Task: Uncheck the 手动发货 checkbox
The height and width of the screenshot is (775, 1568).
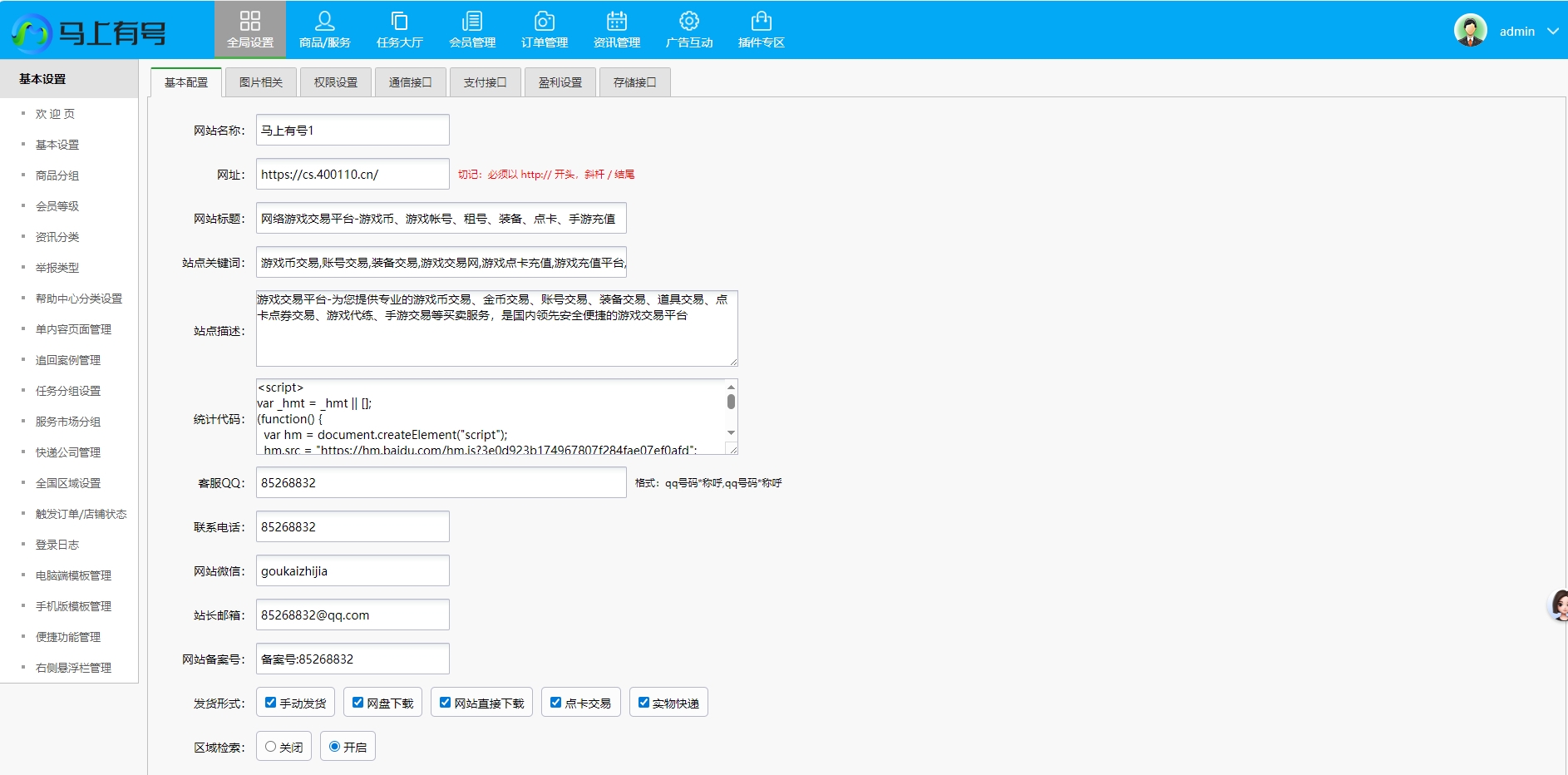Action: tap(271, 703)
